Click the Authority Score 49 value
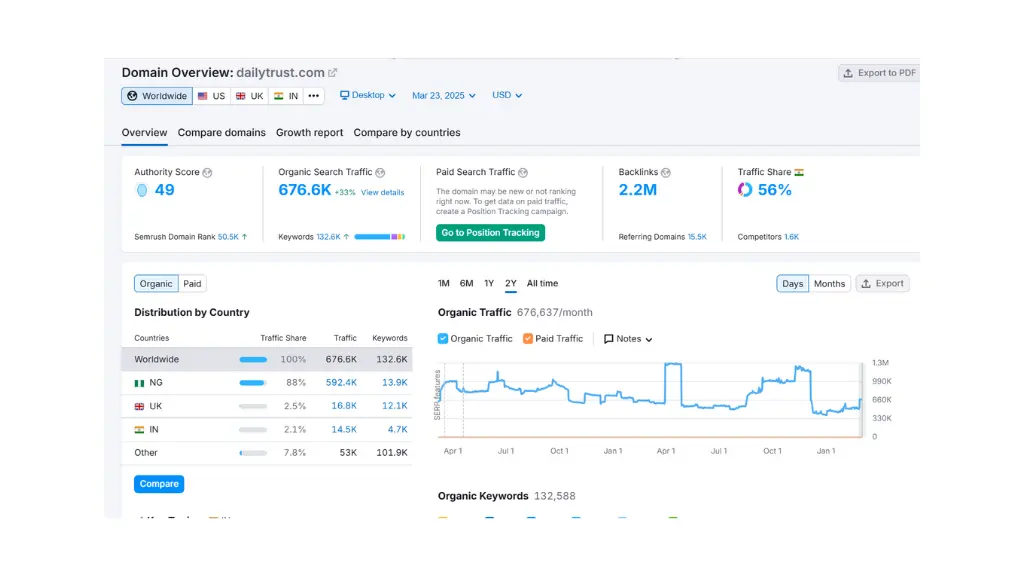 click(165, 190)
